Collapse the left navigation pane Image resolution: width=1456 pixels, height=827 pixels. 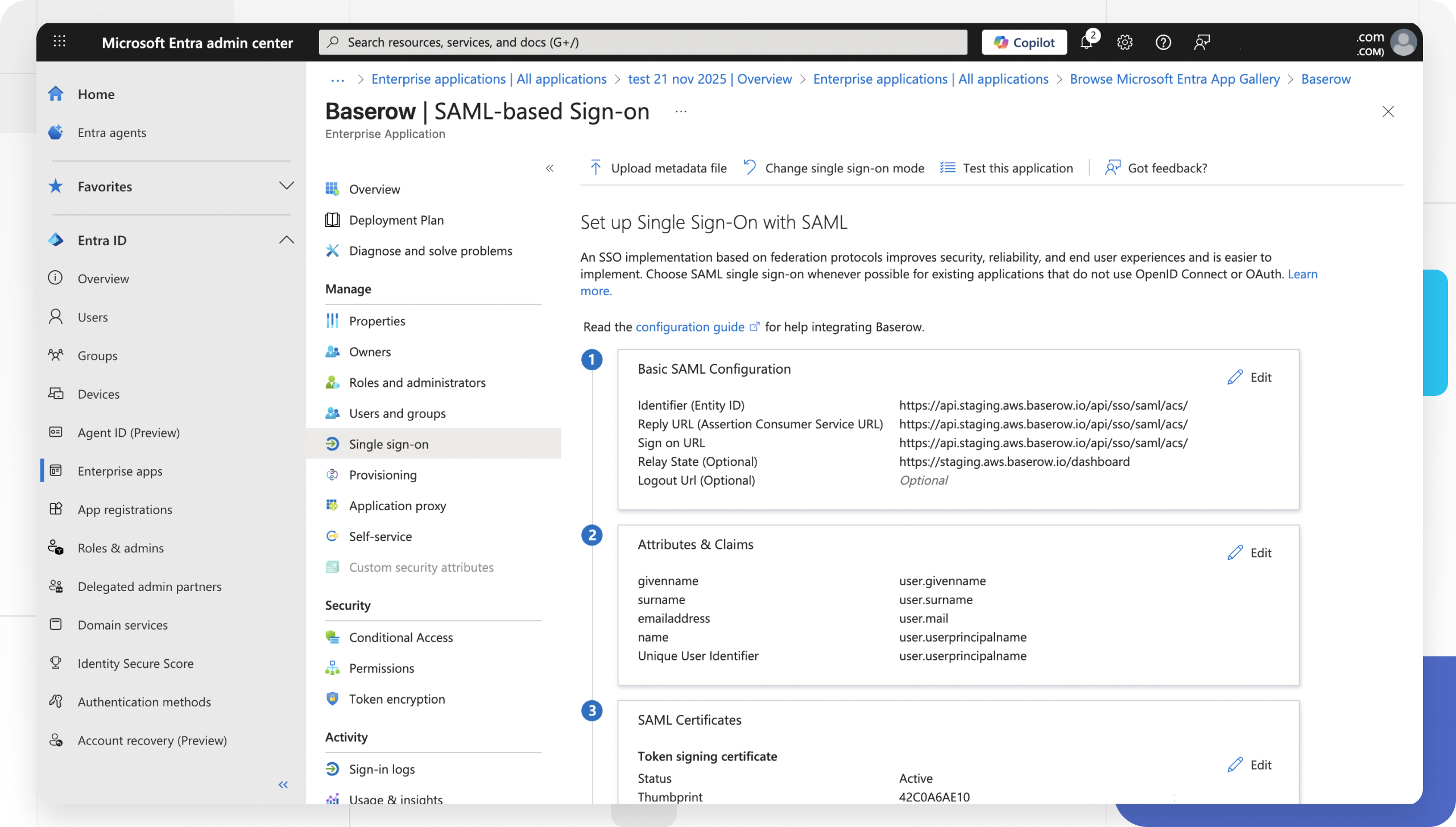(283, 784)
